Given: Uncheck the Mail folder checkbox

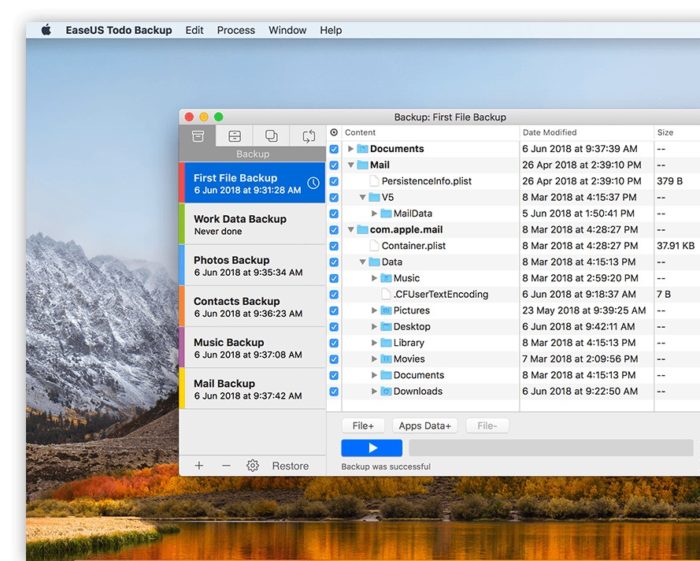Looking at the screenshot, I should coord(334,165).
